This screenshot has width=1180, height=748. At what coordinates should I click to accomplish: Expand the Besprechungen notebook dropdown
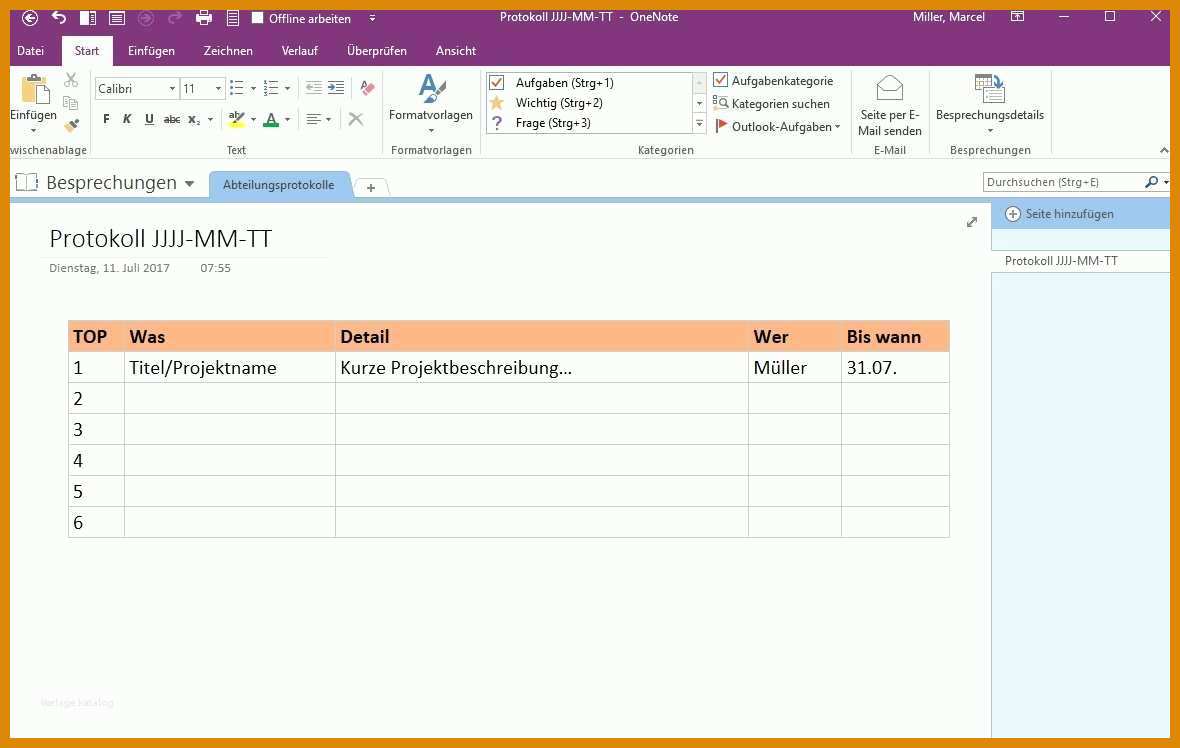[189, 184]
